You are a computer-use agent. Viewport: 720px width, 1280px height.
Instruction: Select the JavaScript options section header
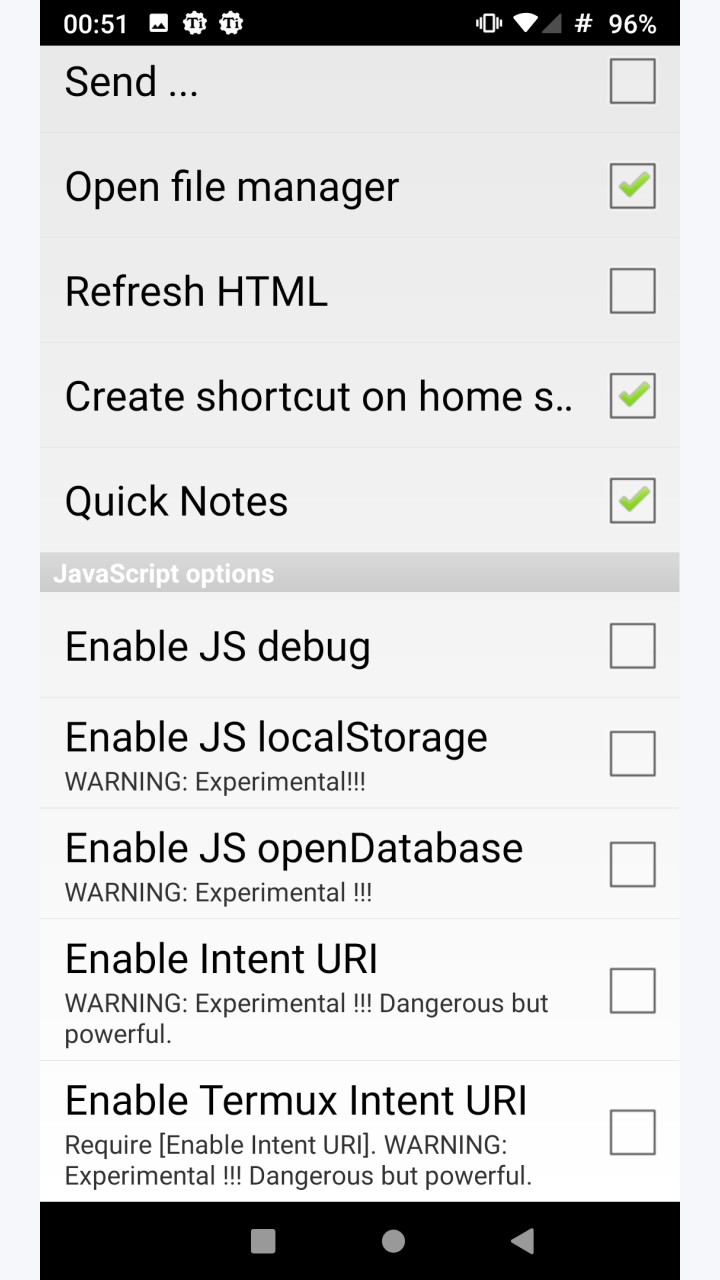360,573
